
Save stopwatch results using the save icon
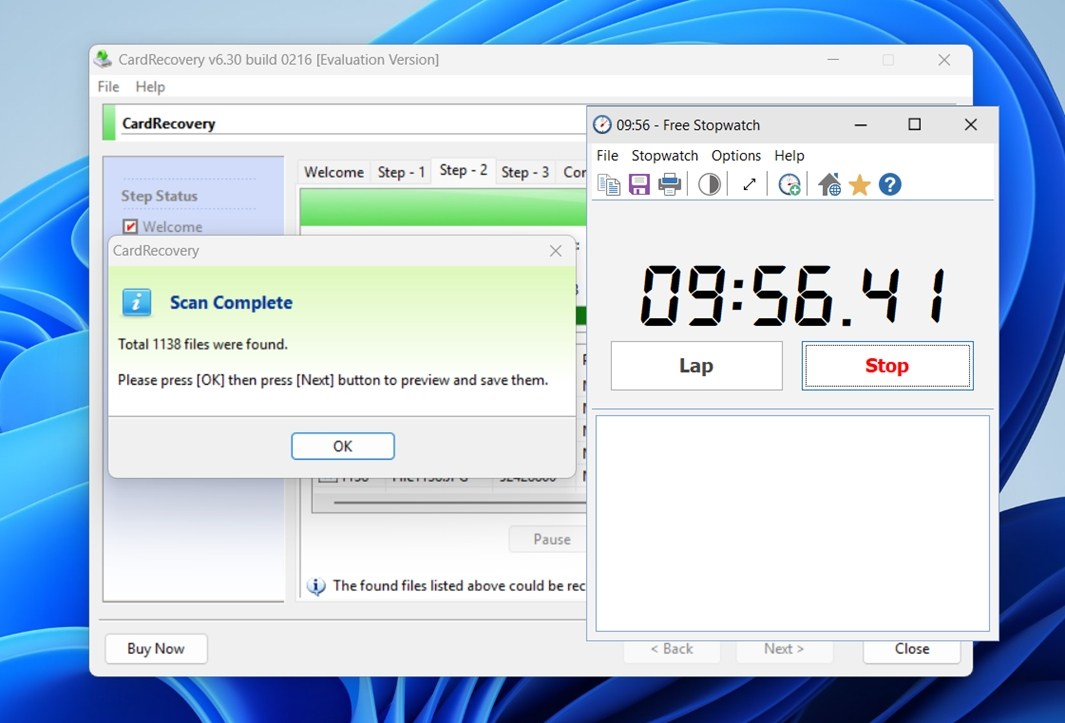click(638, 184)
